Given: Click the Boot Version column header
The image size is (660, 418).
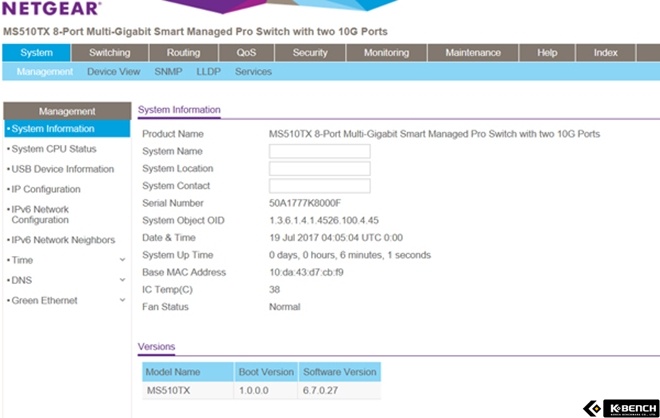Looking at the screenshot, I should 266,372.
